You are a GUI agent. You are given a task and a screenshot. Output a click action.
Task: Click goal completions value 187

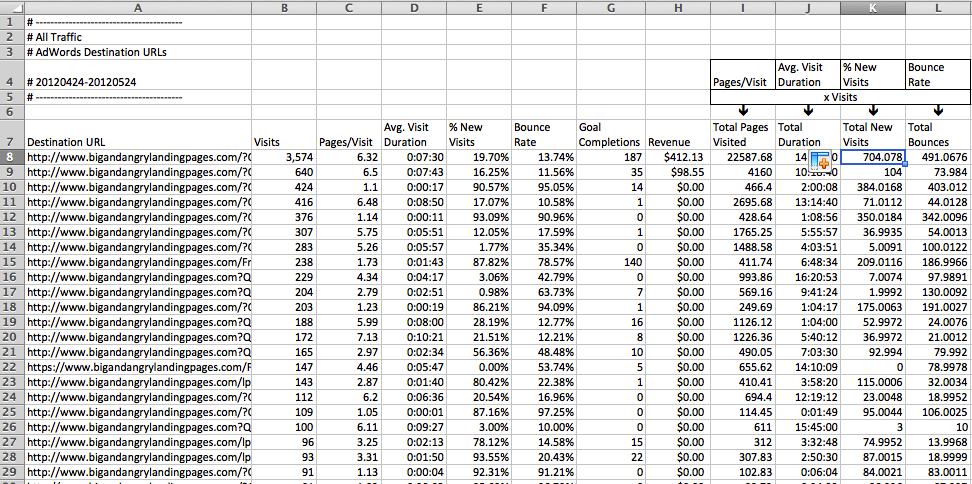tap(609, 157)
